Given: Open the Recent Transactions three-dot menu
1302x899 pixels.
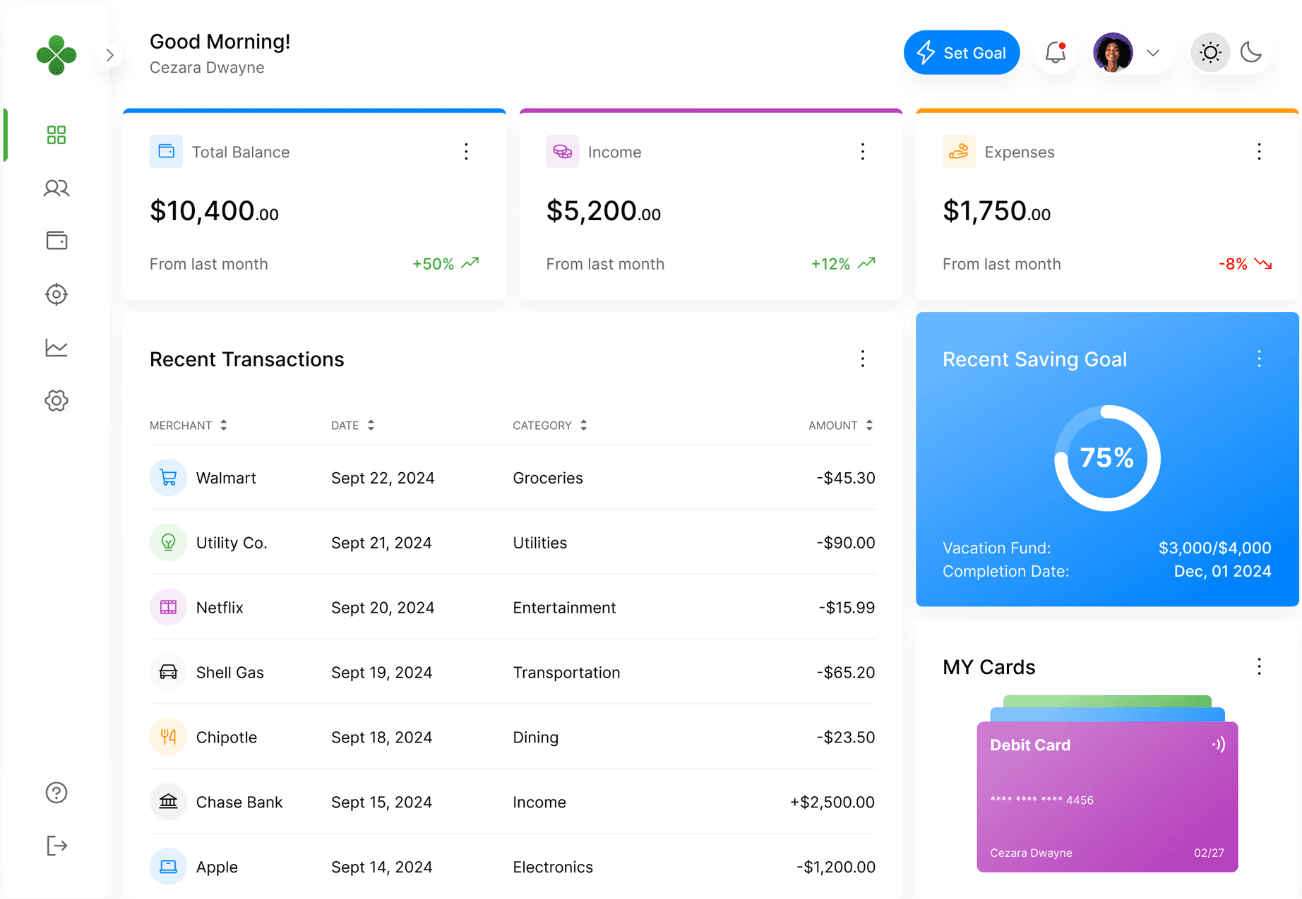Looking at the screenshot, I should 862,359.
